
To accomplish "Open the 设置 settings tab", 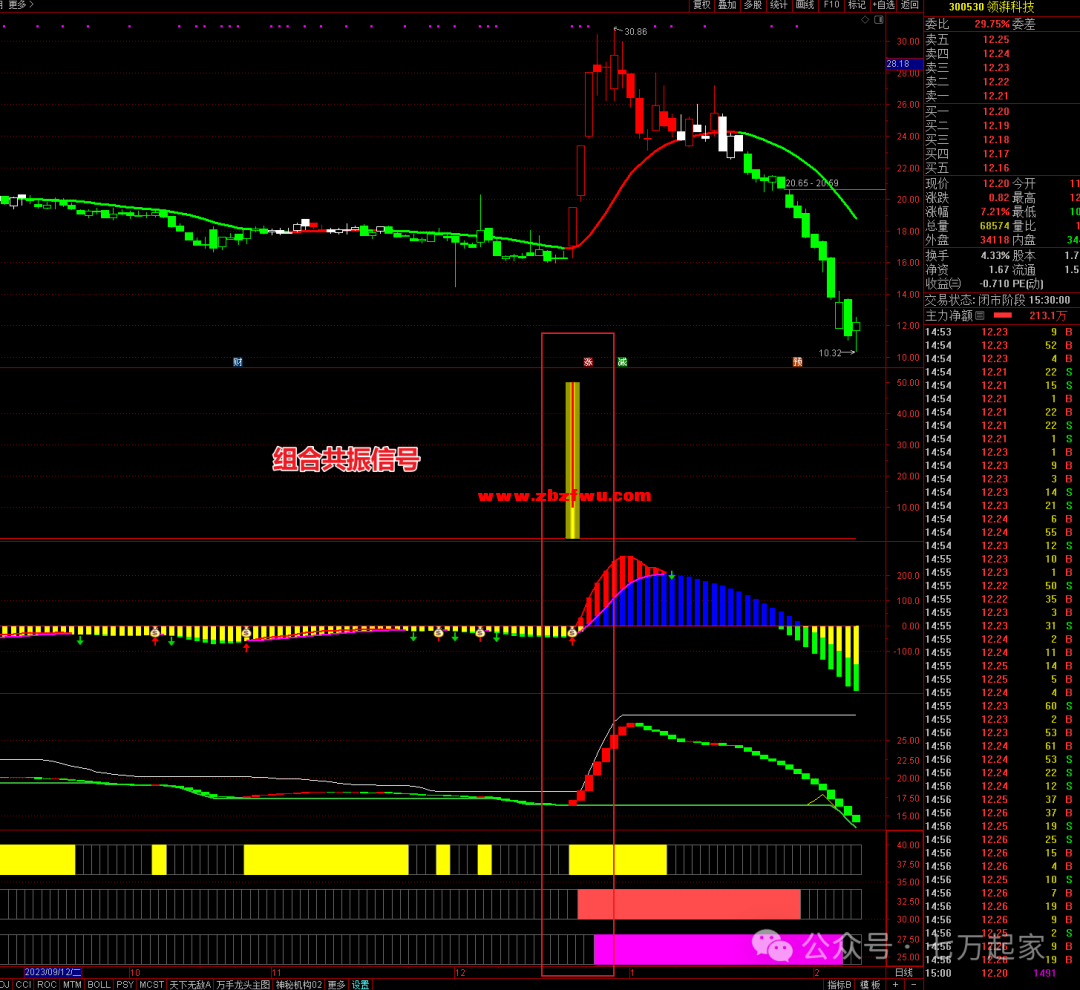I will pyautogui.click(x=361, y=984).
